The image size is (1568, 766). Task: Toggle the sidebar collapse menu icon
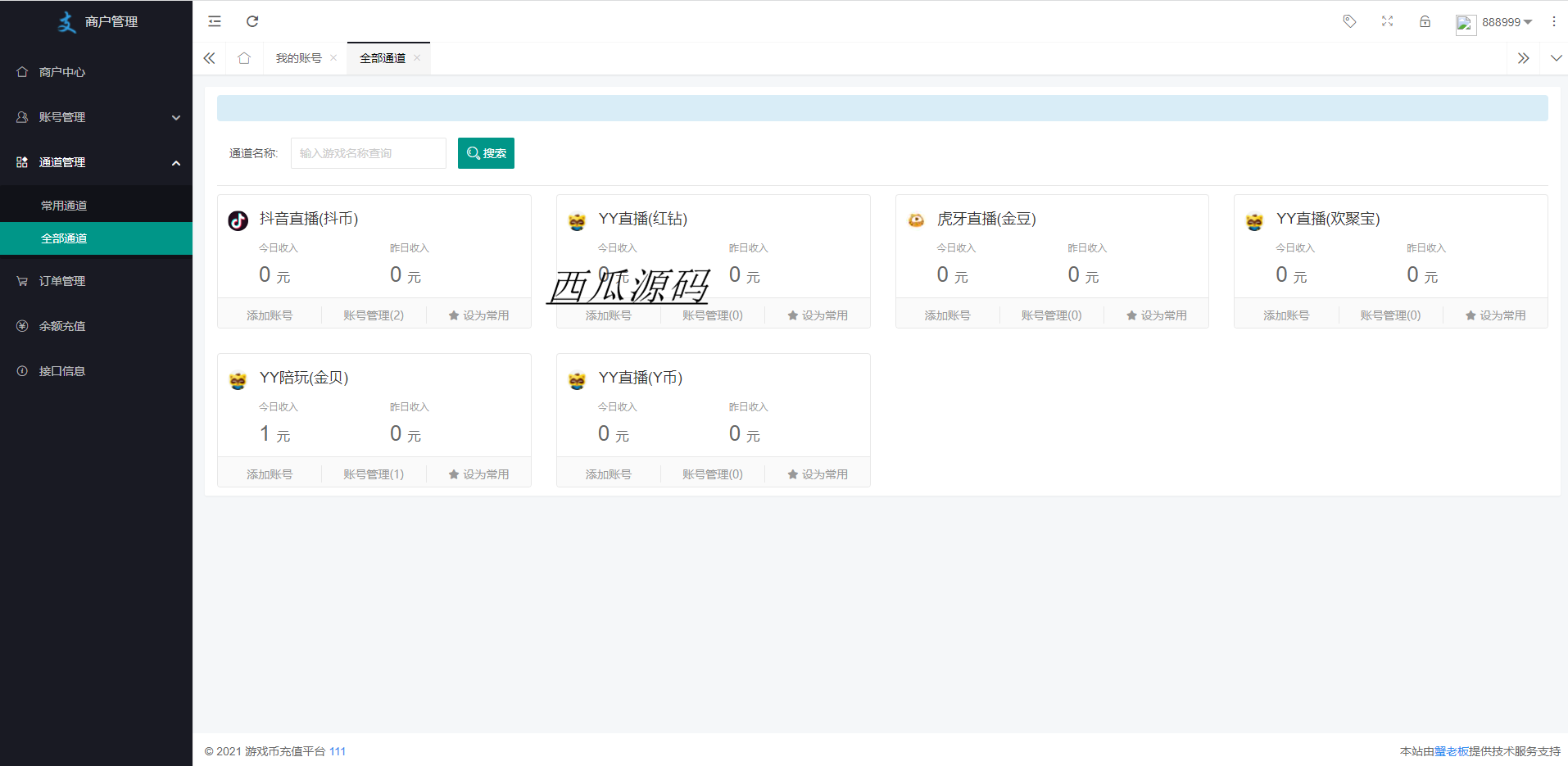click(215, 21)
